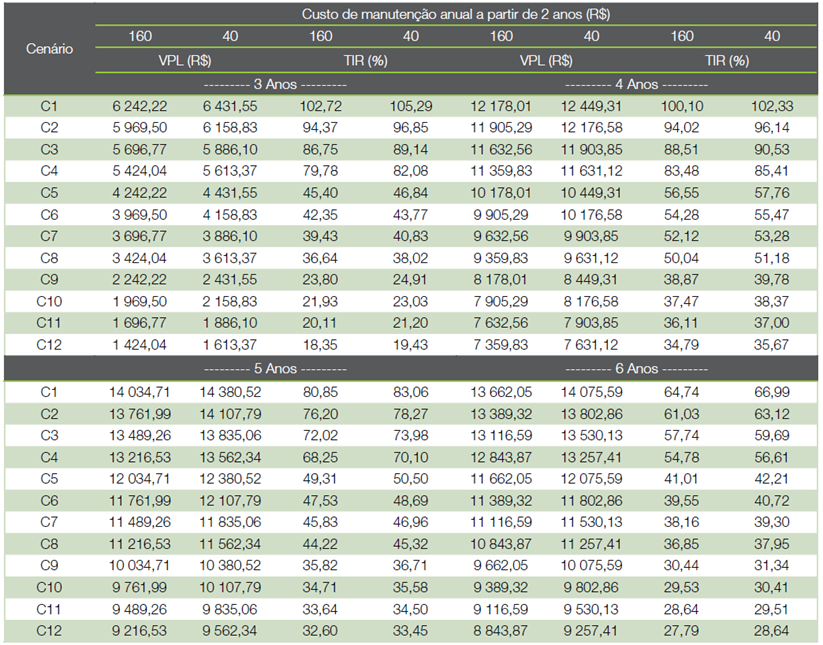Select the value 3 969,50

[140, 215]
